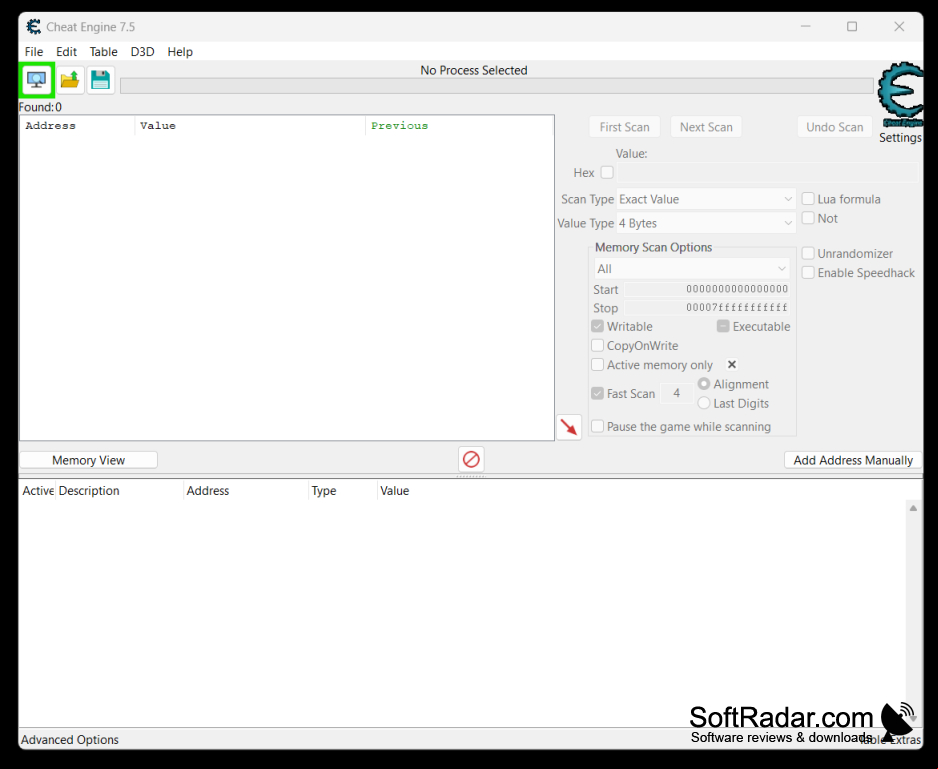
Task: Minimize the Cheat Engine window
Action: tap(806, 26)
